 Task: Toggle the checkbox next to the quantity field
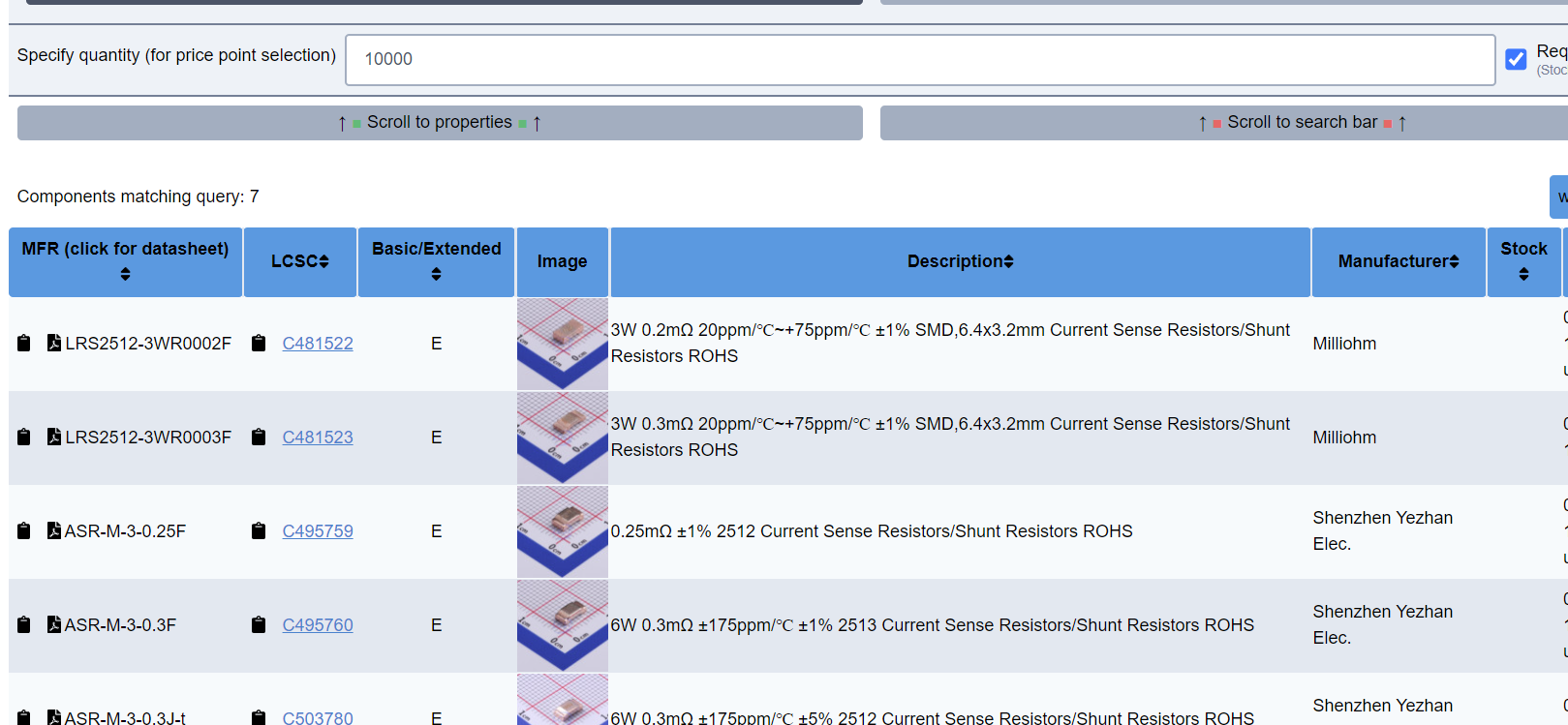[x=1516, y=59]
